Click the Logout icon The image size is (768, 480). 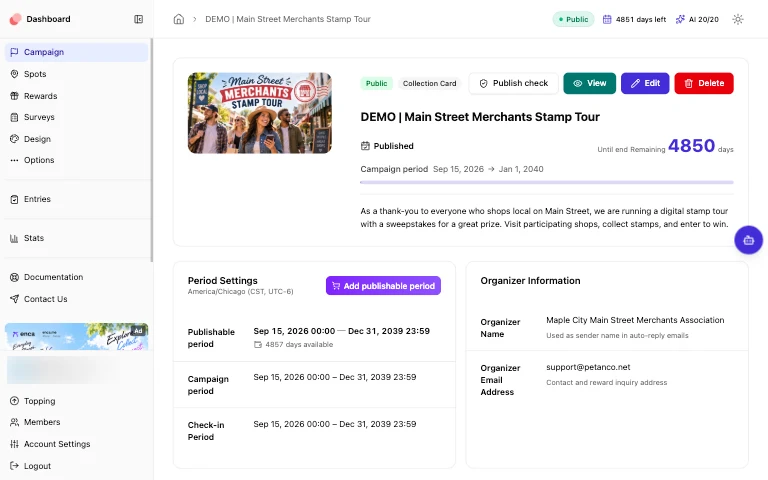(14, 466)
